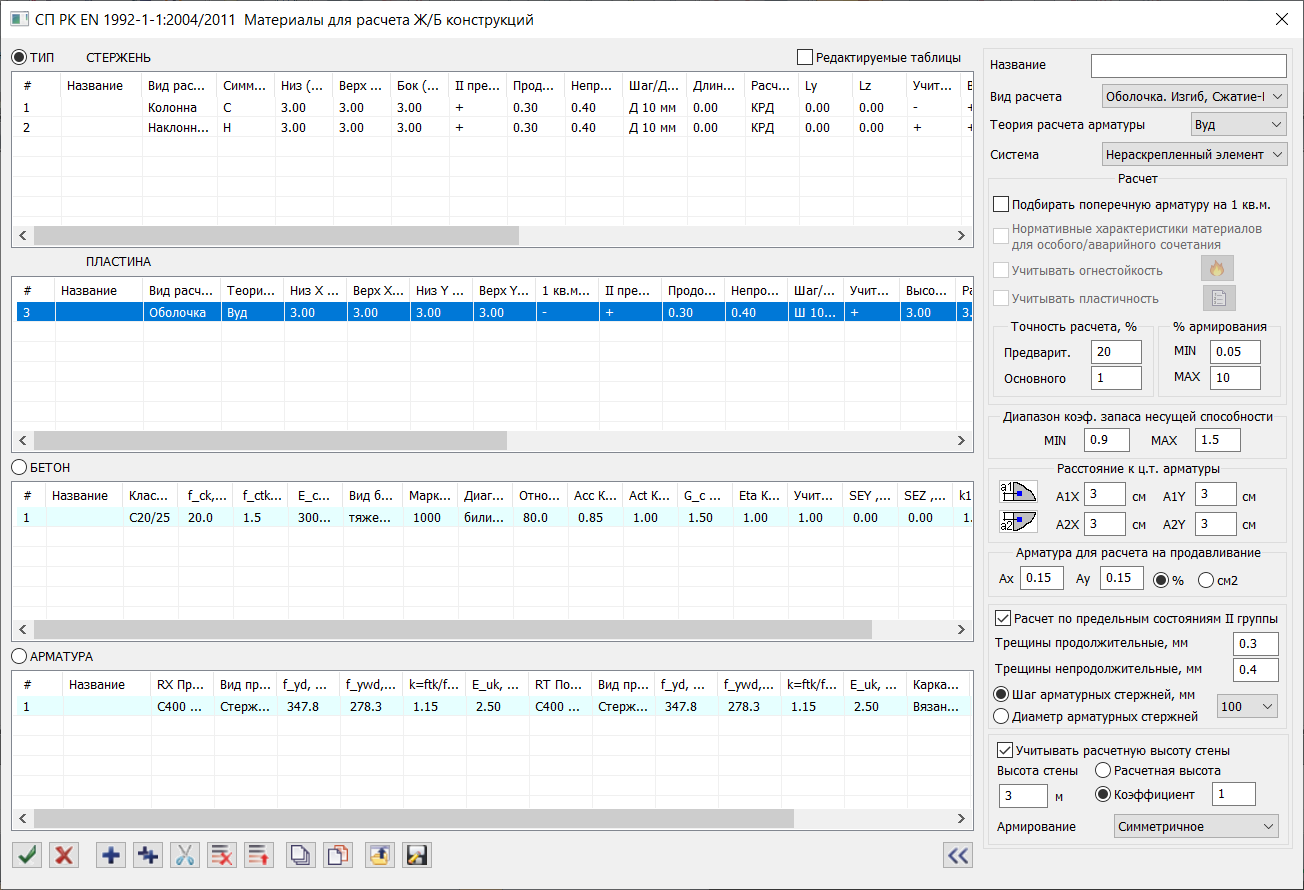Click the red X cancel icon
The height and width of the screenshot is (890, 1304).
pyautogui.click(x=65, y=855)
